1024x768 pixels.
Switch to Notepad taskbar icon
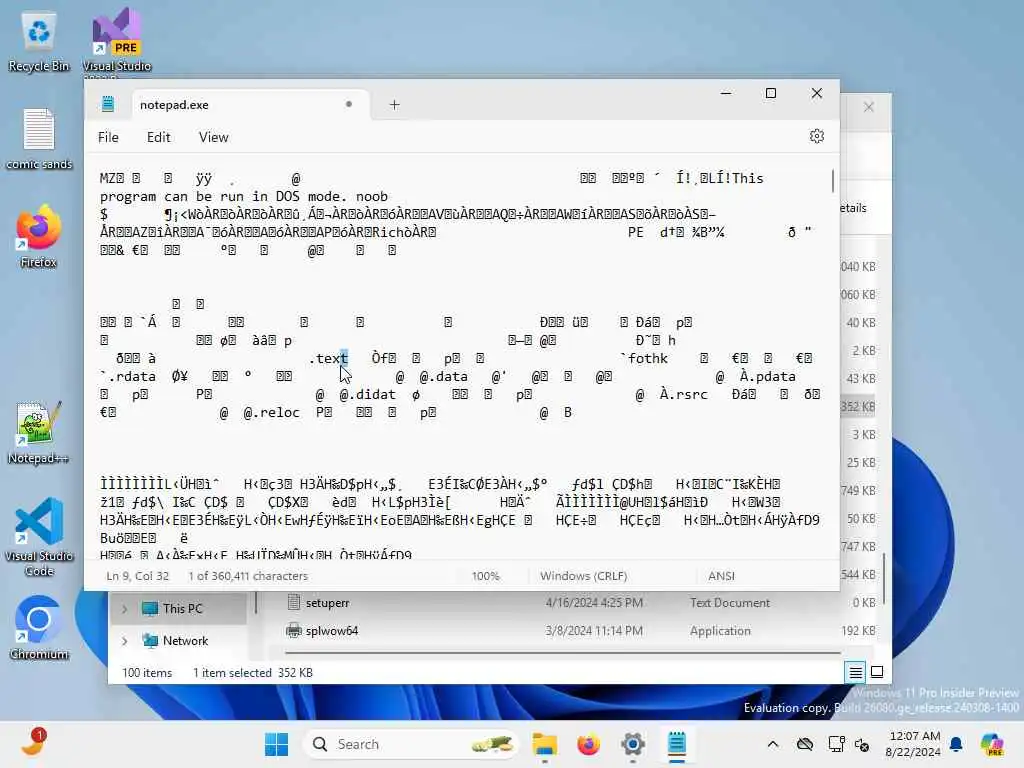[x=677, y=744]
